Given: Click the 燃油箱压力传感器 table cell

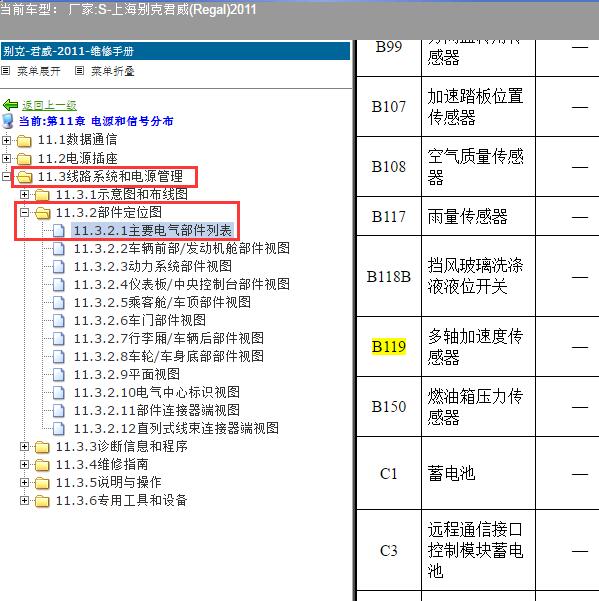Looking at the screenshot, I should (x=478, y=407).
